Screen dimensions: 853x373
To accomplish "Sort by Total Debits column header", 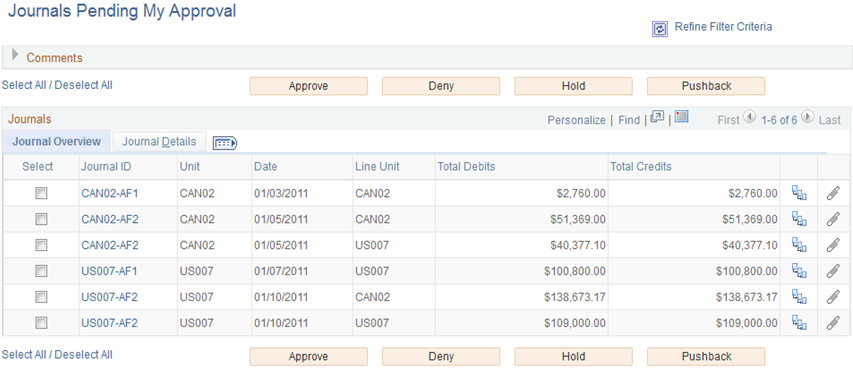I will click(466, 167).
